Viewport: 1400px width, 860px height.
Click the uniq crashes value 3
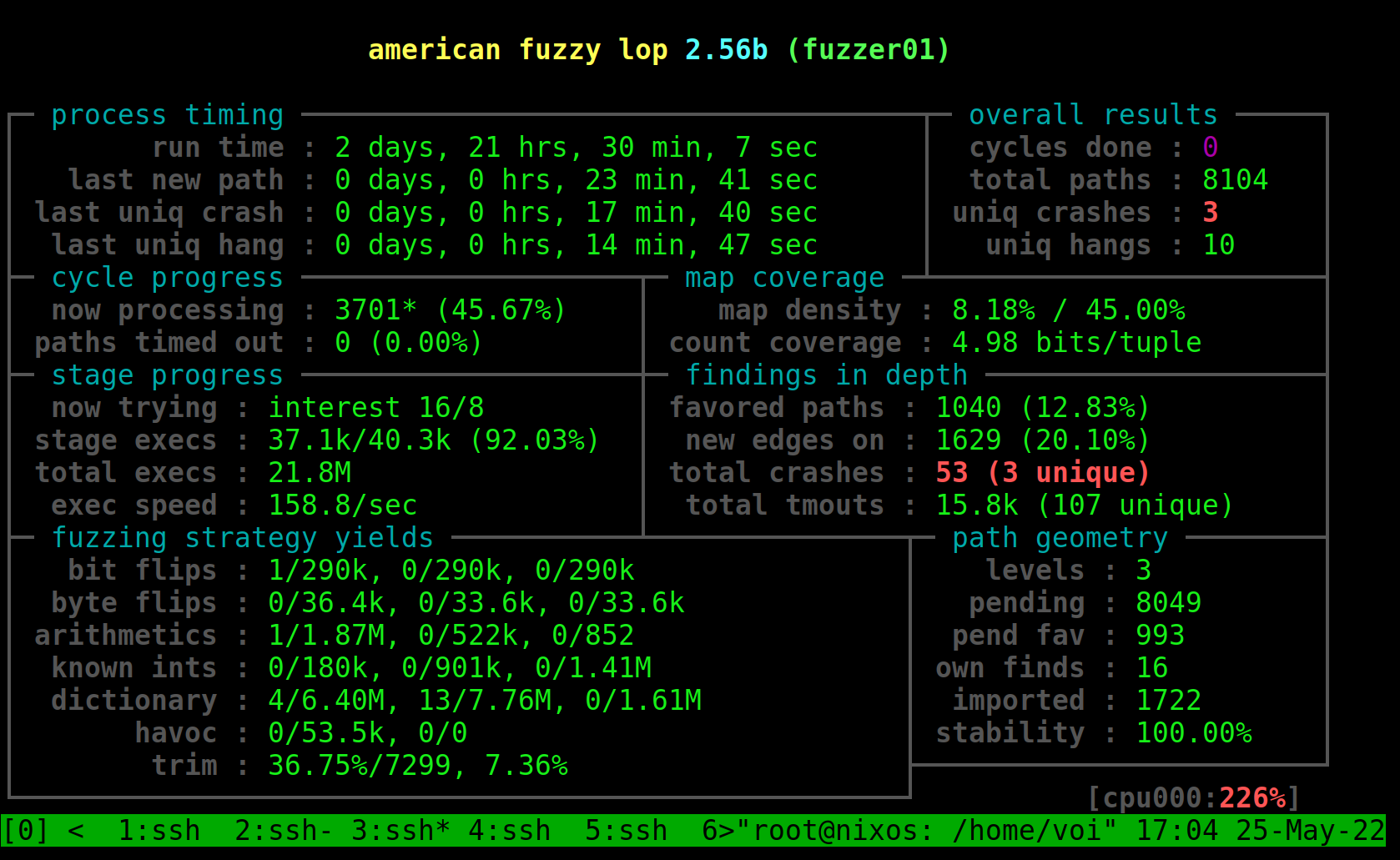tap(1210, 213)
